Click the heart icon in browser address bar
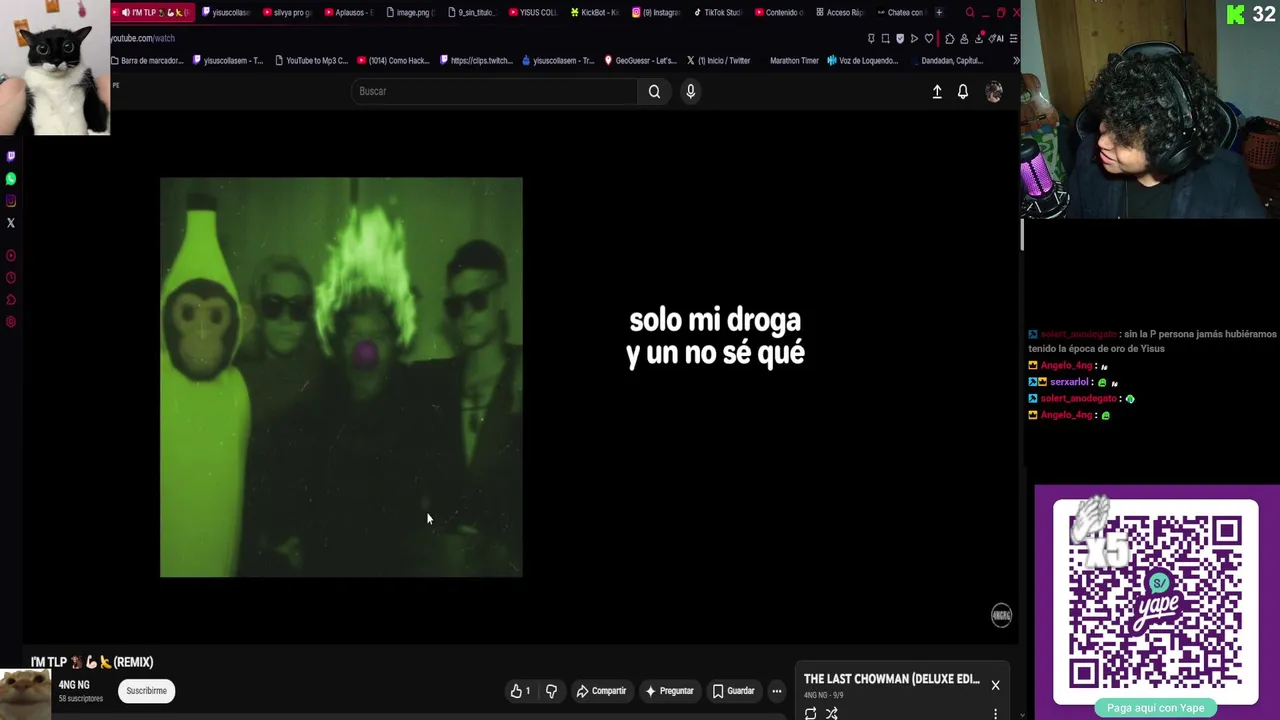The height and width of the screenshot is (720, 1280). tap(929, 38)
